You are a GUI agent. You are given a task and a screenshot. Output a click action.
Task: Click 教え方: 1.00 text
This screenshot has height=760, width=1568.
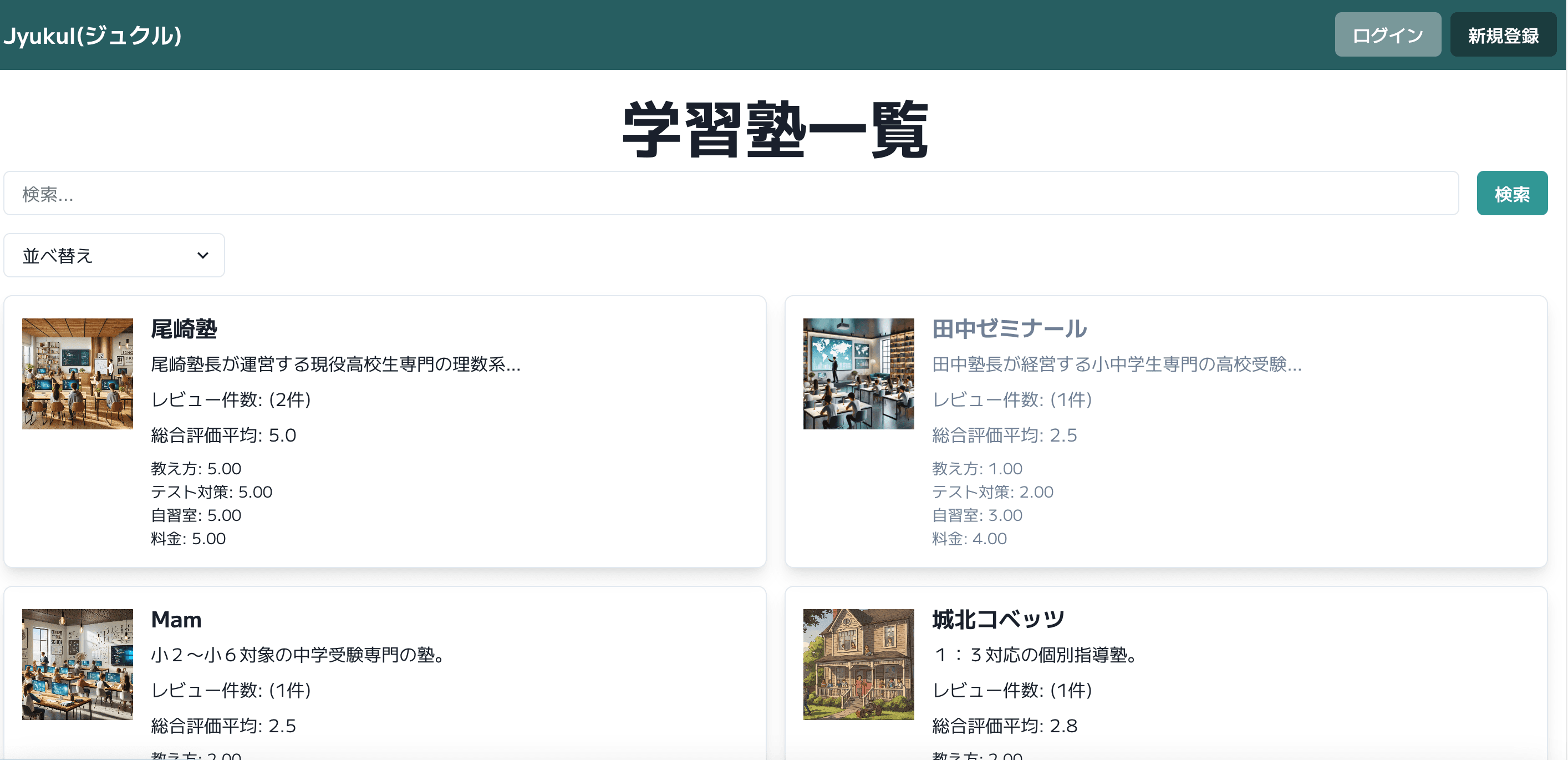pyautogui.click(x=977, y=468)
